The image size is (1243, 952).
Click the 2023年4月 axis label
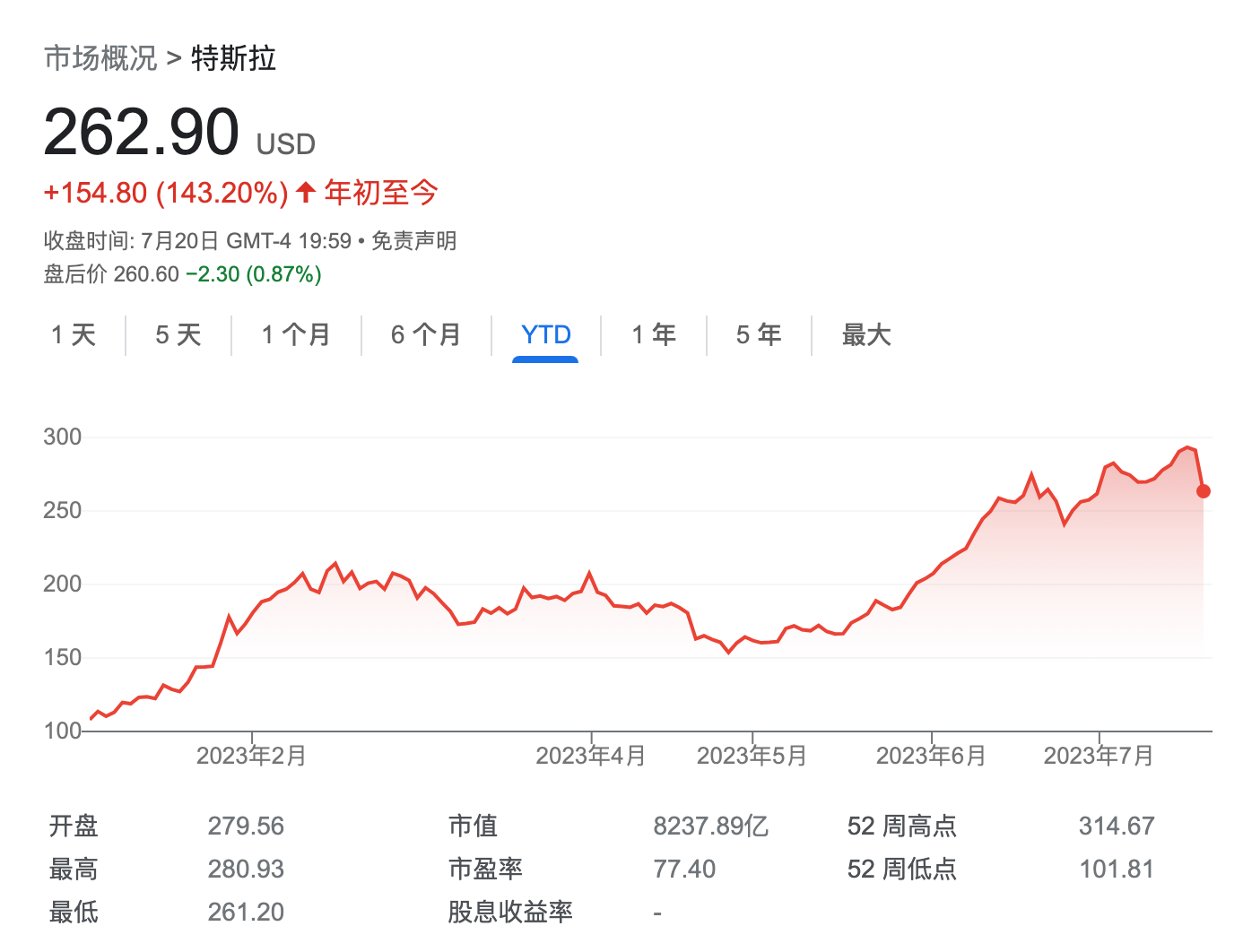[x=591, y=756]
